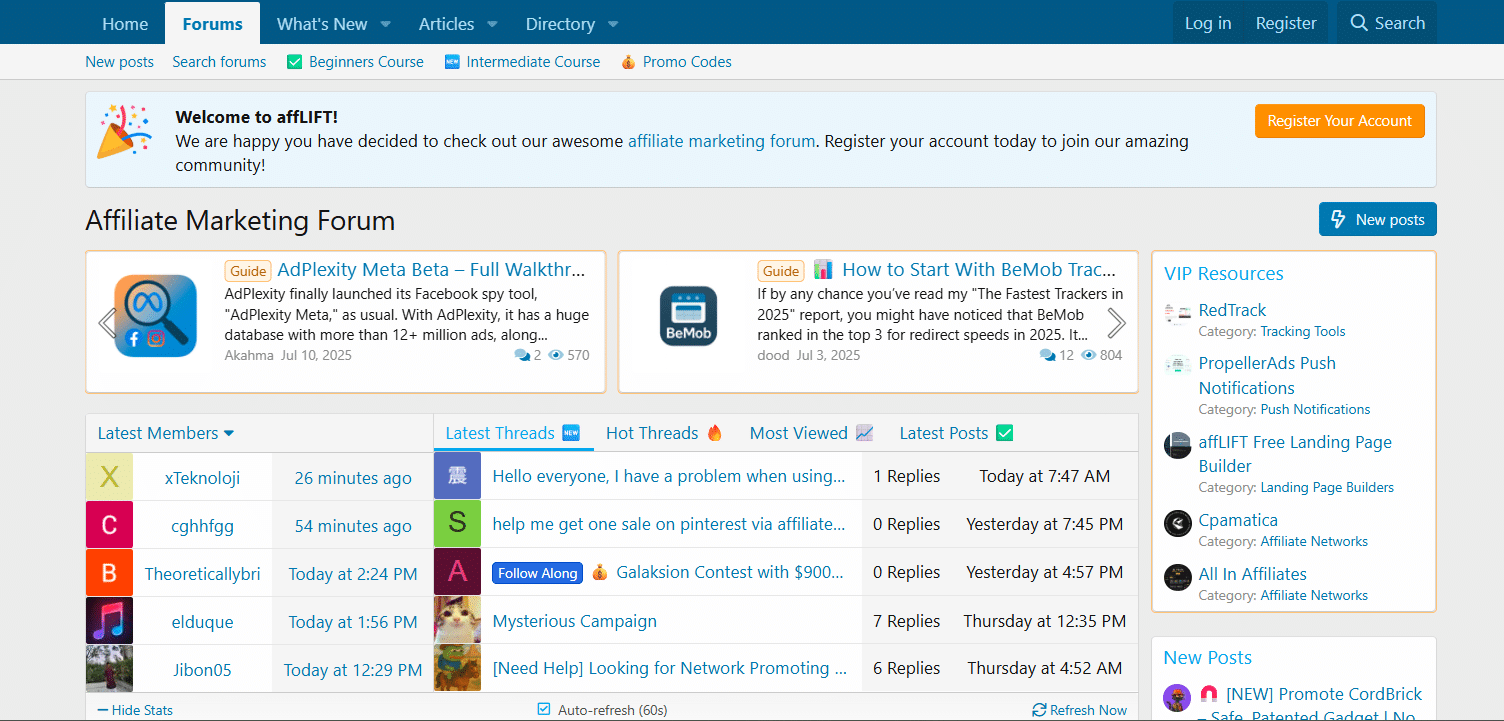Open the Push Notifications category link
Image resolution: width=1504 pixels, height=721 pixels.
(1315, 409)
